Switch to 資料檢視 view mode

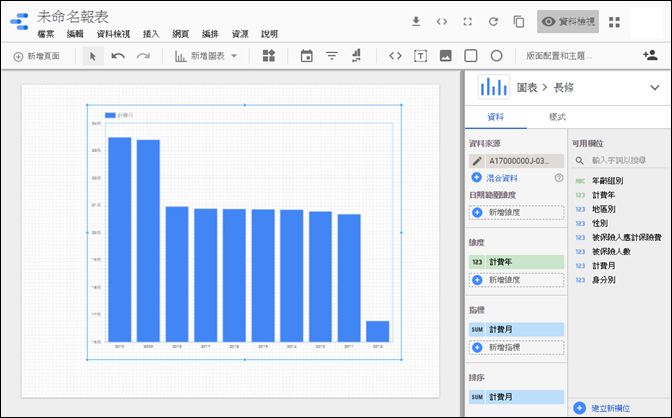click(568, 21)
